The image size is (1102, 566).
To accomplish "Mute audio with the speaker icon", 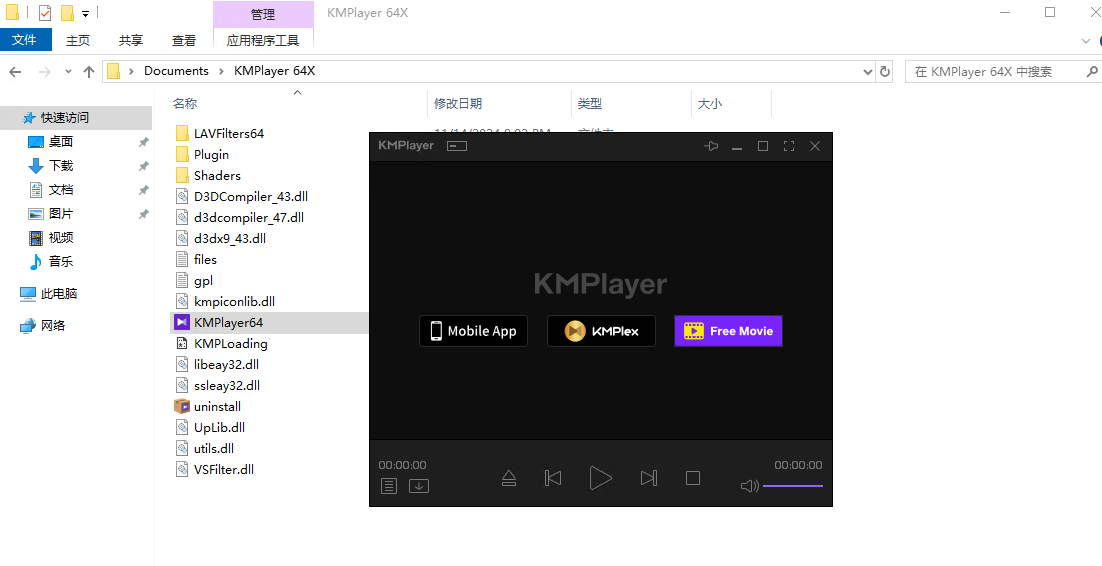I will pyautogui.click(x=750, y=486).
